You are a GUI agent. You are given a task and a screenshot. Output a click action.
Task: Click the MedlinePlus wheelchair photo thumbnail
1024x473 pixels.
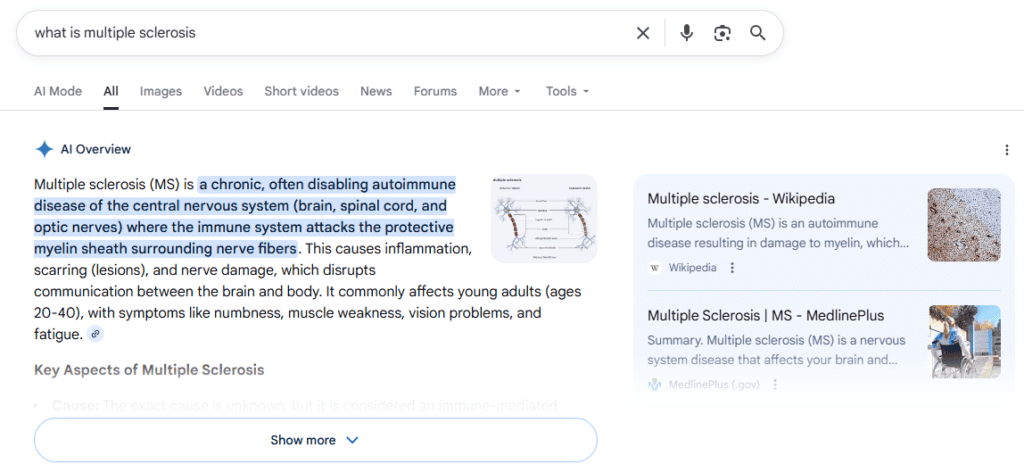pos(964,342)
